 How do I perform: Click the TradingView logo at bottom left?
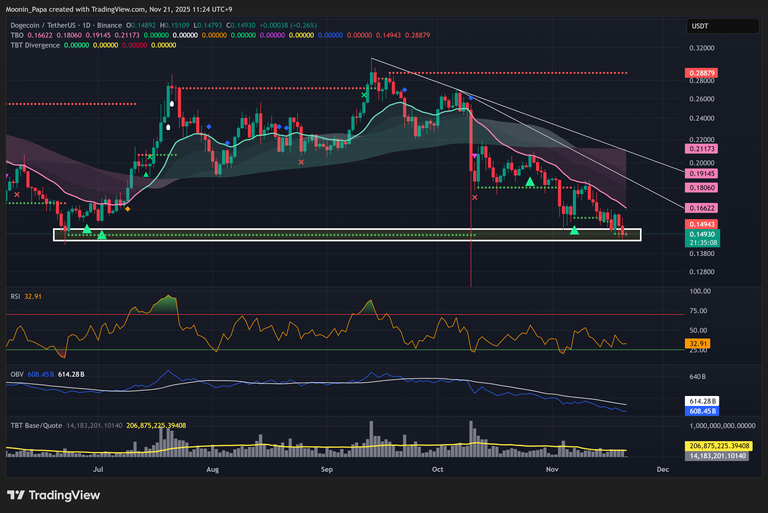pyautogui.click(x=57, y=495)
